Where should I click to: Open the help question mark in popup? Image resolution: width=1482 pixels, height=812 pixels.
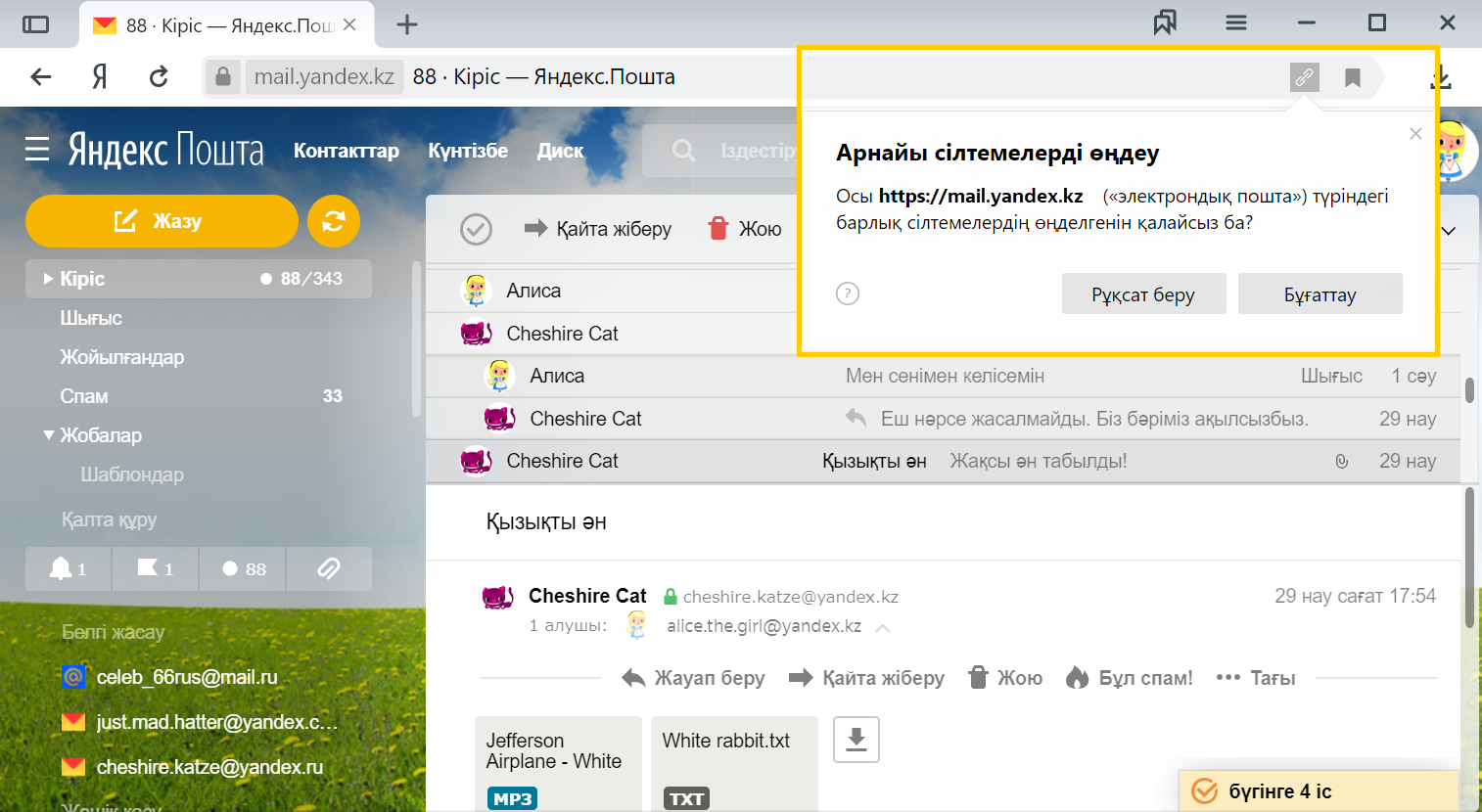[848, 293]
